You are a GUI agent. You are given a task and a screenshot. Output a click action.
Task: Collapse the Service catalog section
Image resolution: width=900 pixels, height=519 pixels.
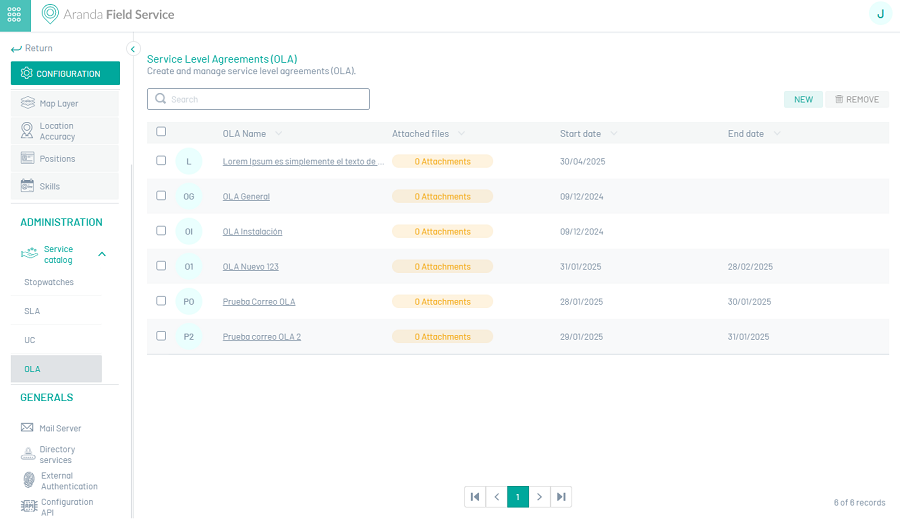tap(102, 254)
